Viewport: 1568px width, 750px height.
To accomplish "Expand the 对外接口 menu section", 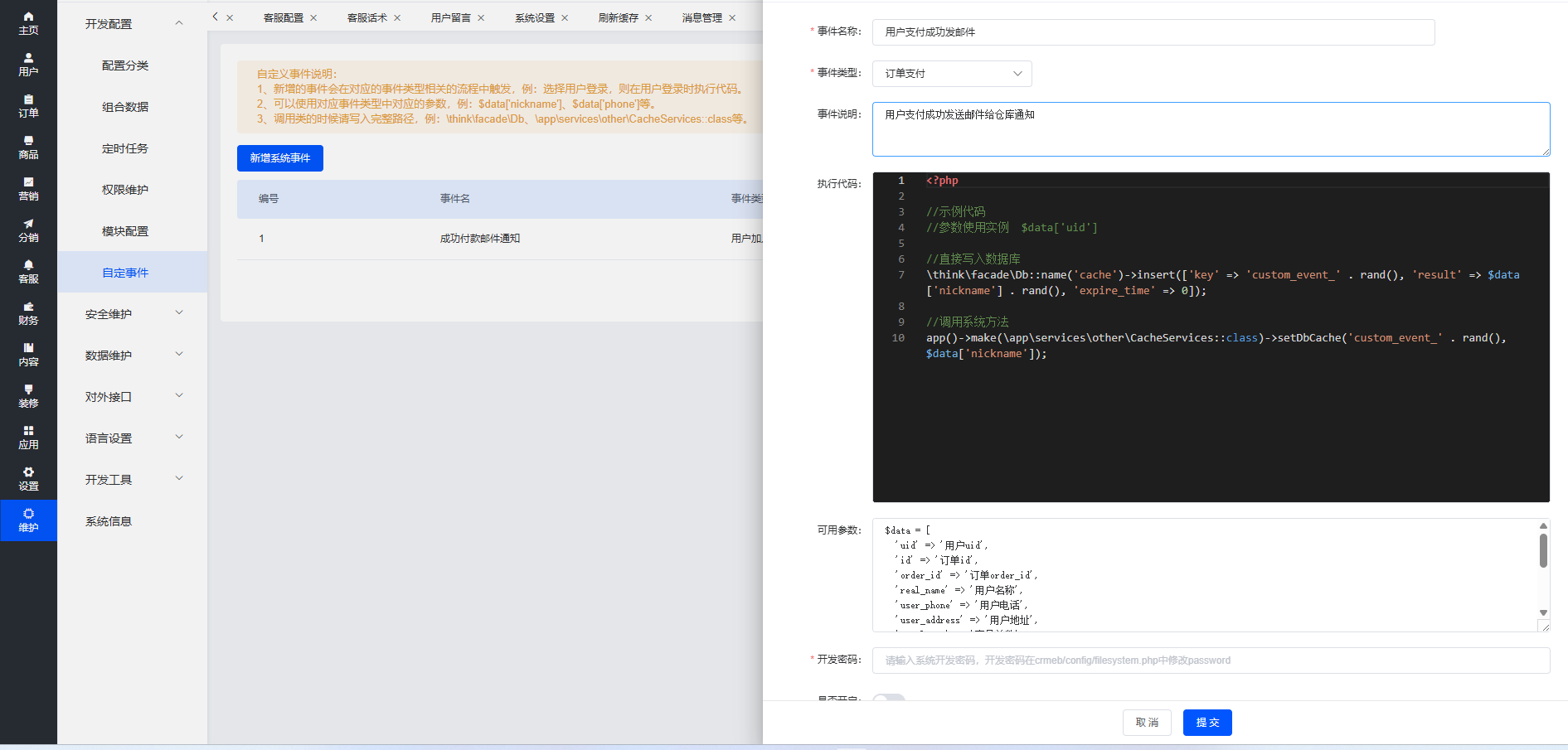I will [x=133, y=397].
